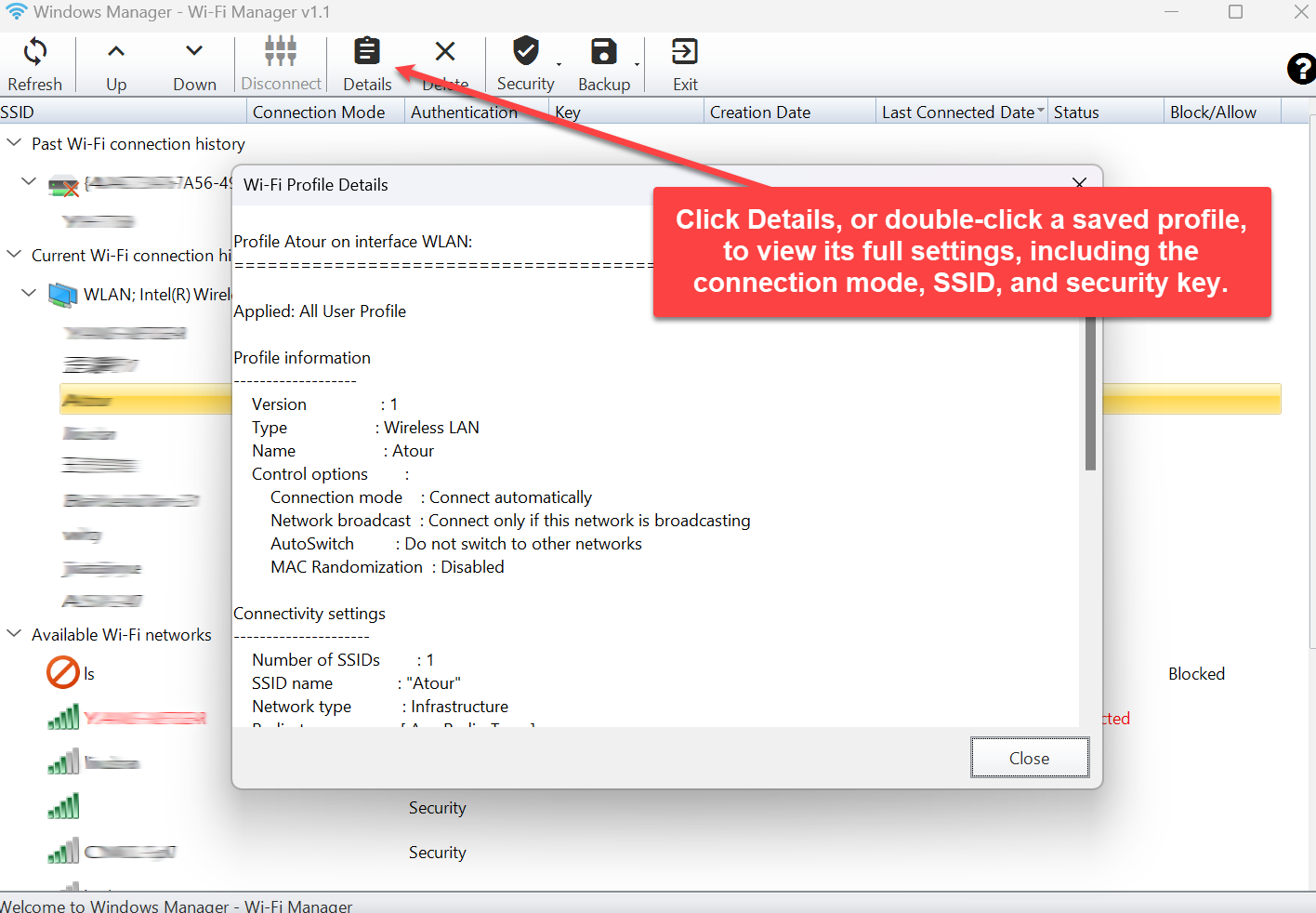
Task: Click the Wi-Fi app icon in the title bar
Action: click(16, 11)
